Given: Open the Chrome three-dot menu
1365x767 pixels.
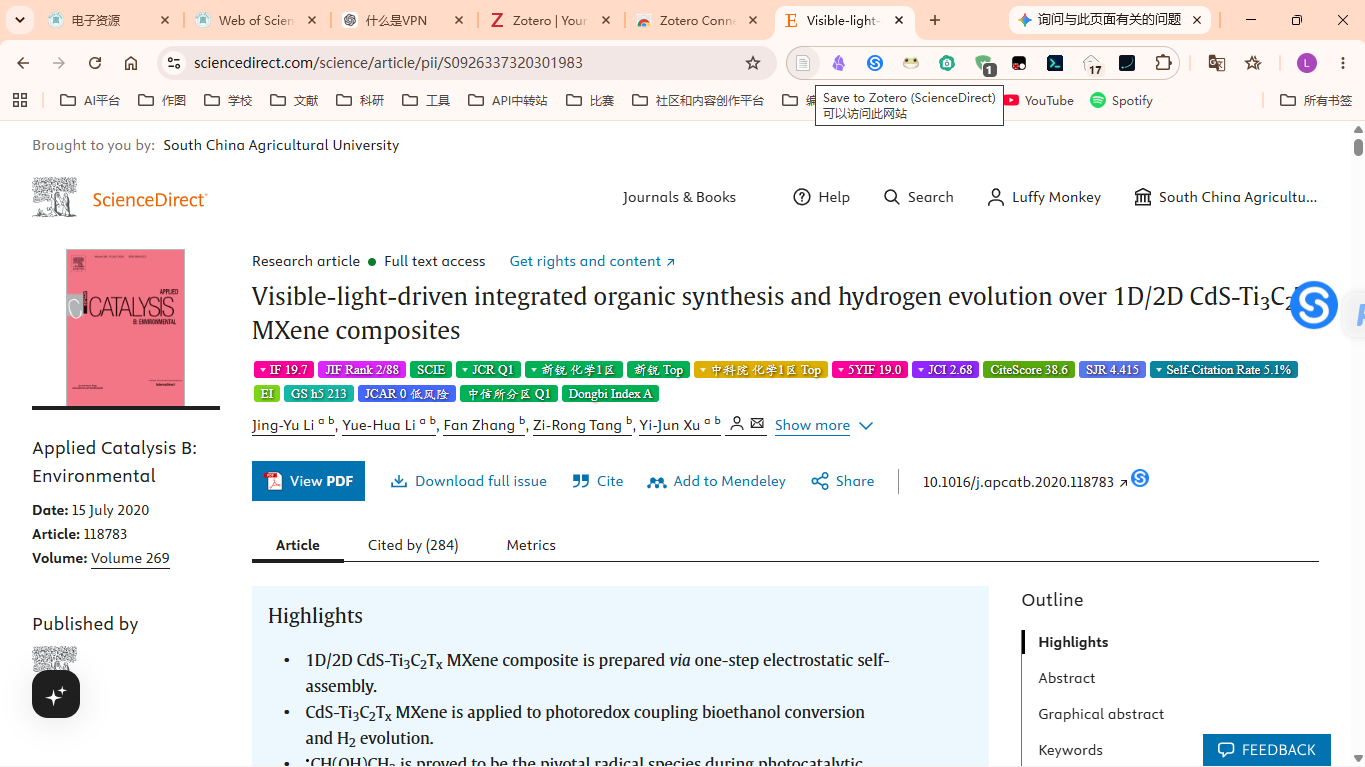Looking at the screenshot, I should pos(1343,63).
